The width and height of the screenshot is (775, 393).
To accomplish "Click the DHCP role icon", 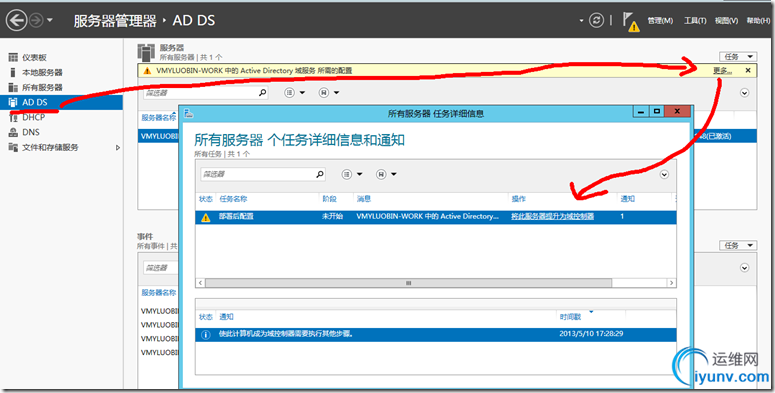I will tap(13, 117).
